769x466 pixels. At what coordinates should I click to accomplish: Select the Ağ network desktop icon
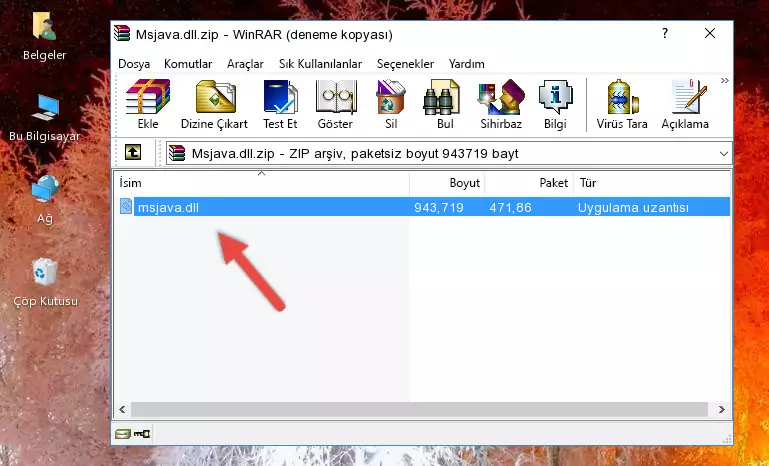(x=45, y=199)
